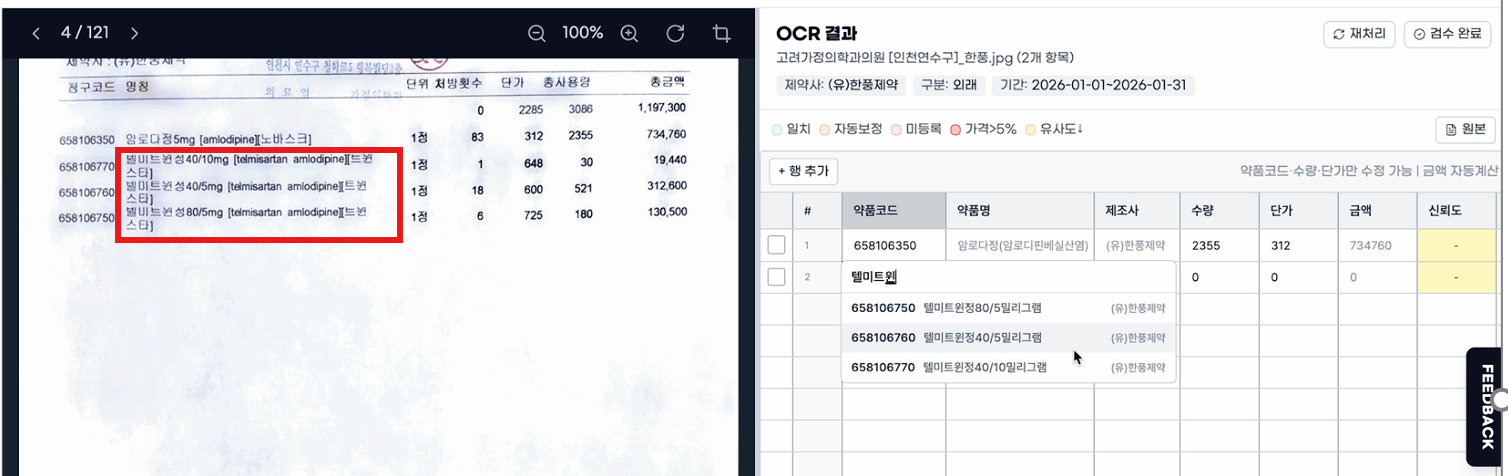Activate the crop tool

click(x=721, y=33)
